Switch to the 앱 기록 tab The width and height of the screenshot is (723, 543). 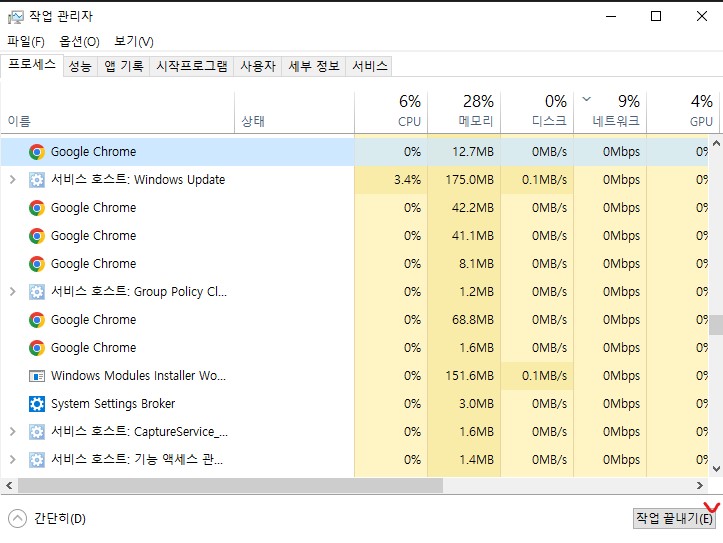(x=124, y=66)
